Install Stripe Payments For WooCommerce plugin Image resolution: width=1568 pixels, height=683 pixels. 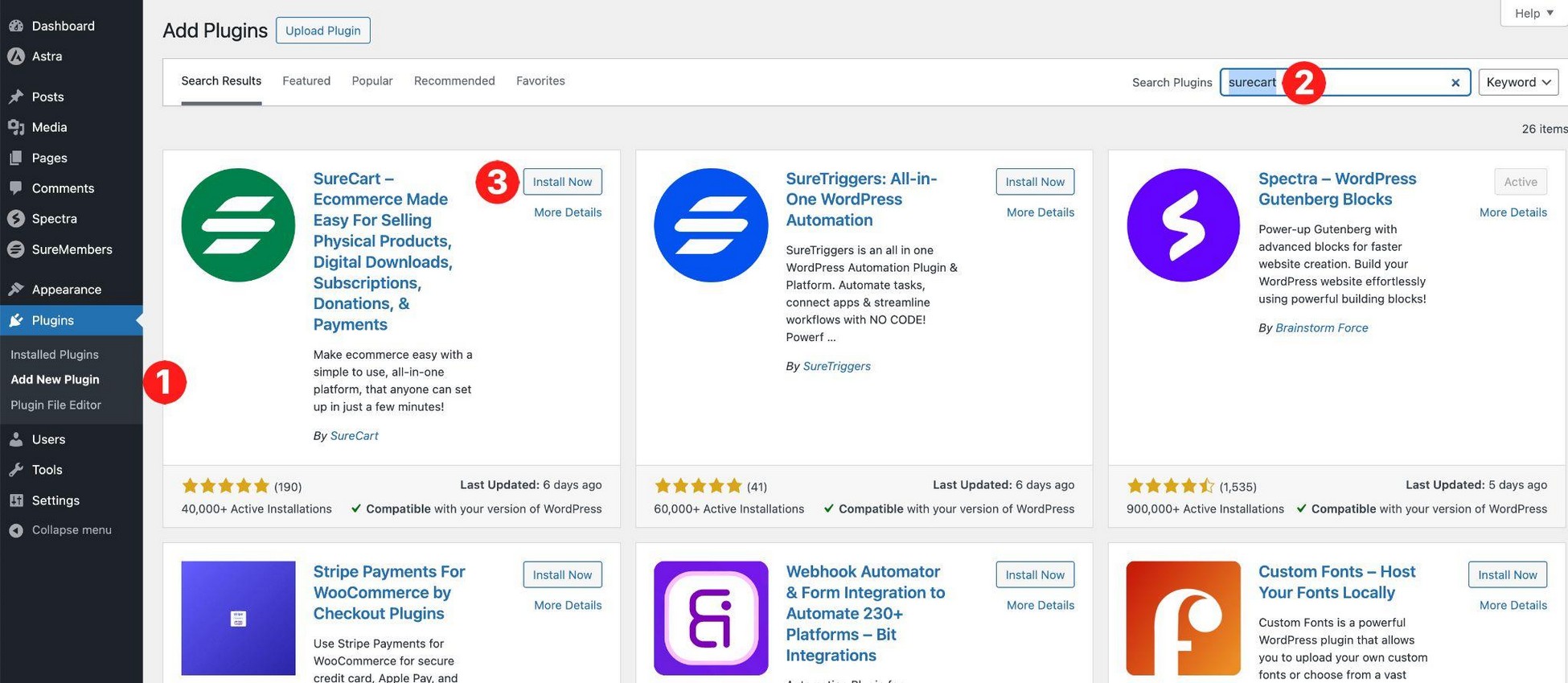coord(562,574)
